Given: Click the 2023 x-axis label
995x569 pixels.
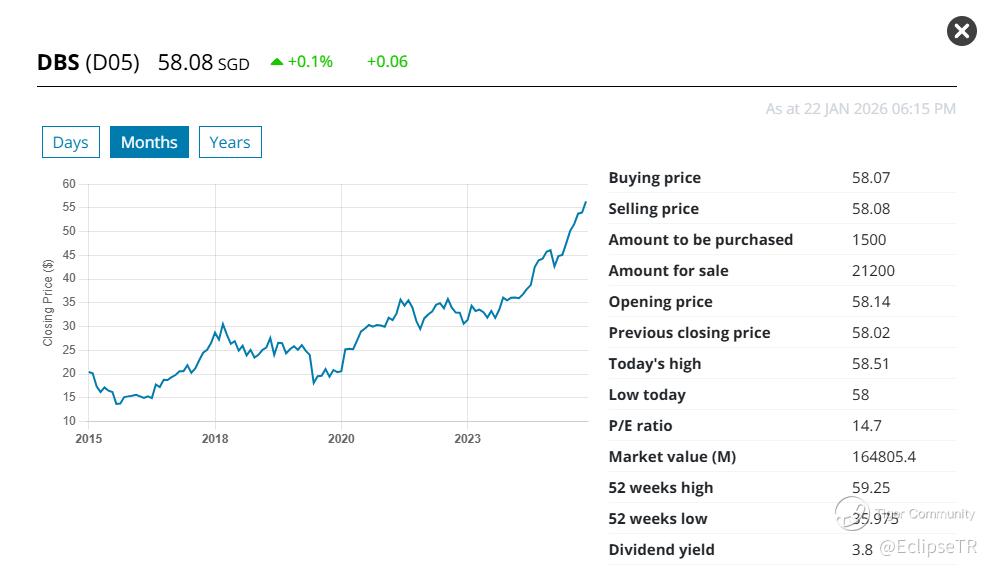Looking at the screenshot, I should [467, 438].
